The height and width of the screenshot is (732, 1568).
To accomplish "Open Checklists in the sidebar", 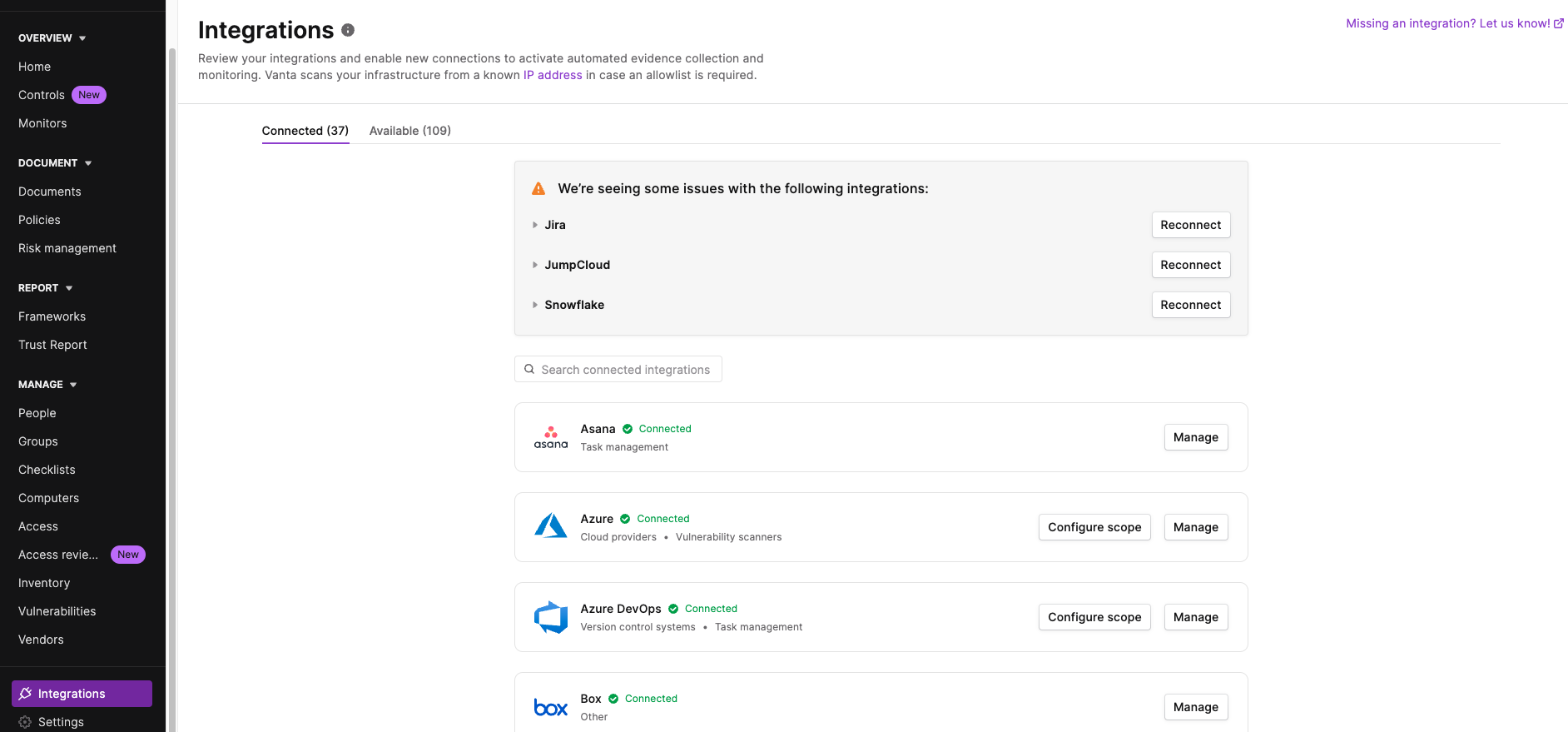I will pyautogui.click(x=47, y=470).
